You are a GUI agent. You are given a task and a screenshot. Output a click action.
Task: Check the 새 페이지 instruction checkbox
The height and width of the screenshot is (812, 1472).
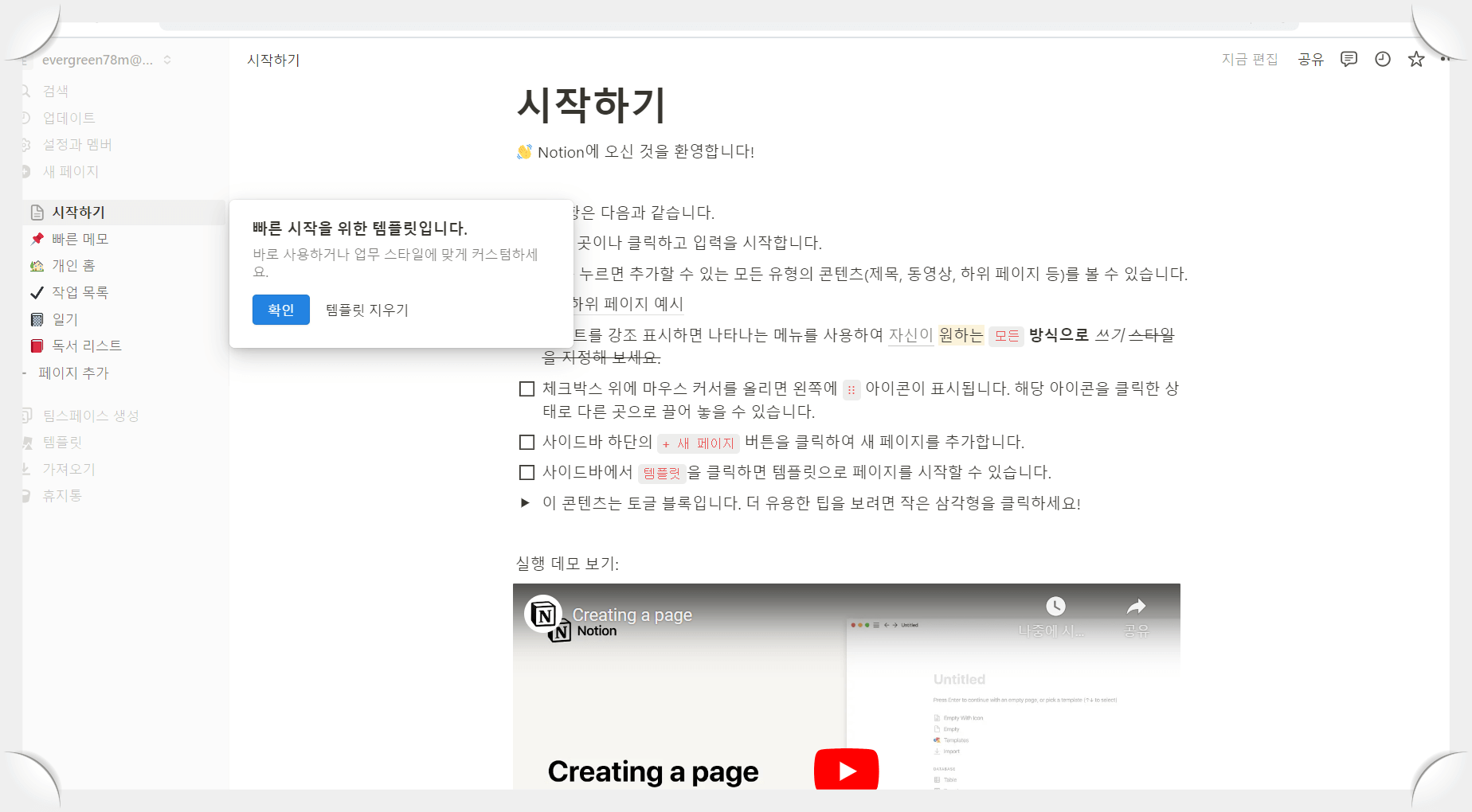[527, 442]
